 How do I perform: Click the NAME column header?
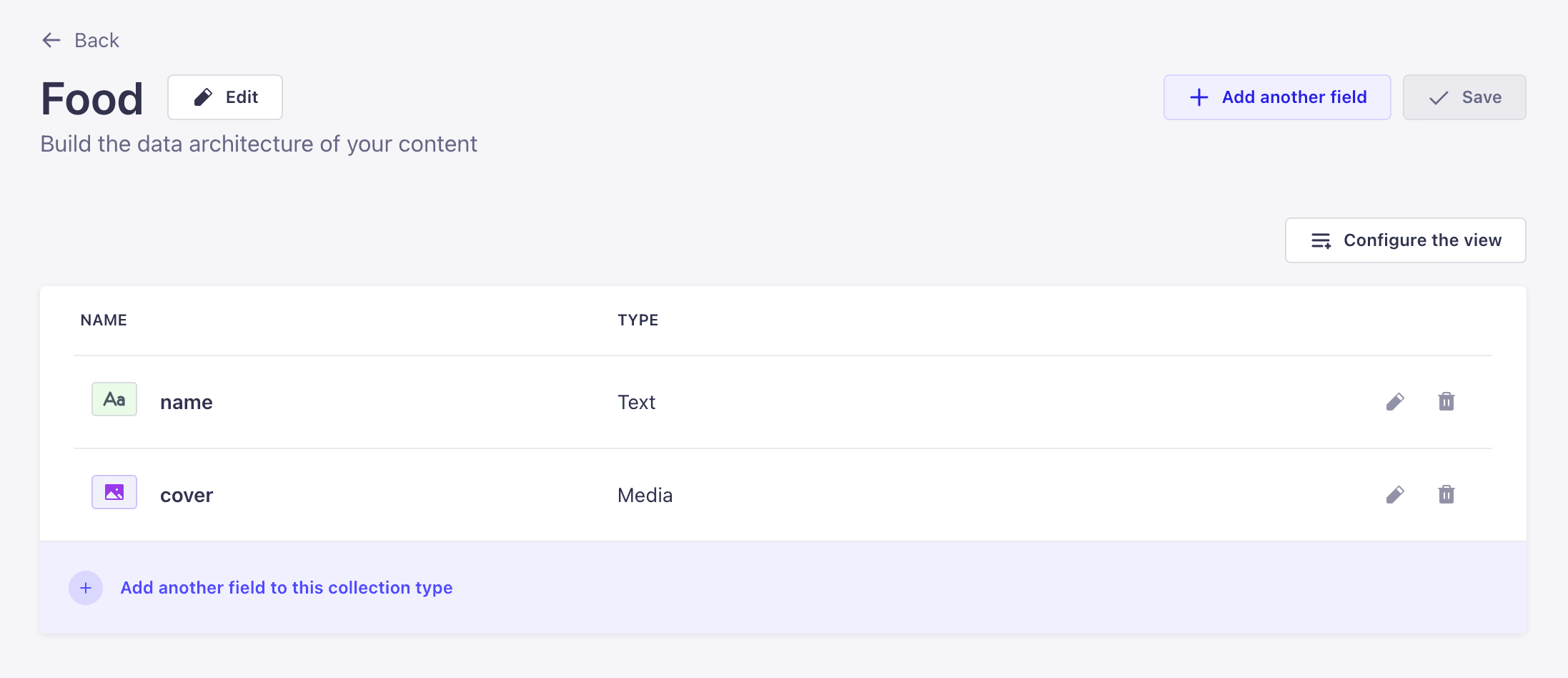104,320
